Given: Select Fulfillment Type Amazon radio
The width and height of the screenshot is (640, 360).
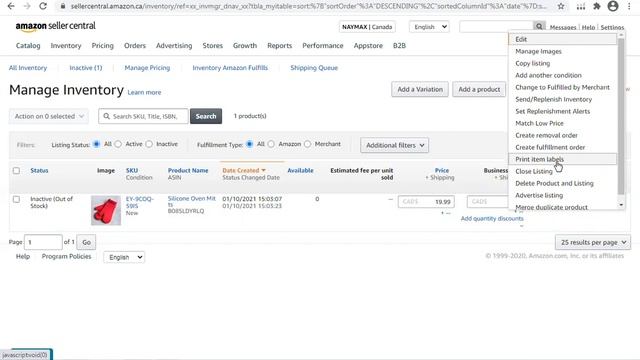Looking at the screenshot, I should (x=271, y=144).
